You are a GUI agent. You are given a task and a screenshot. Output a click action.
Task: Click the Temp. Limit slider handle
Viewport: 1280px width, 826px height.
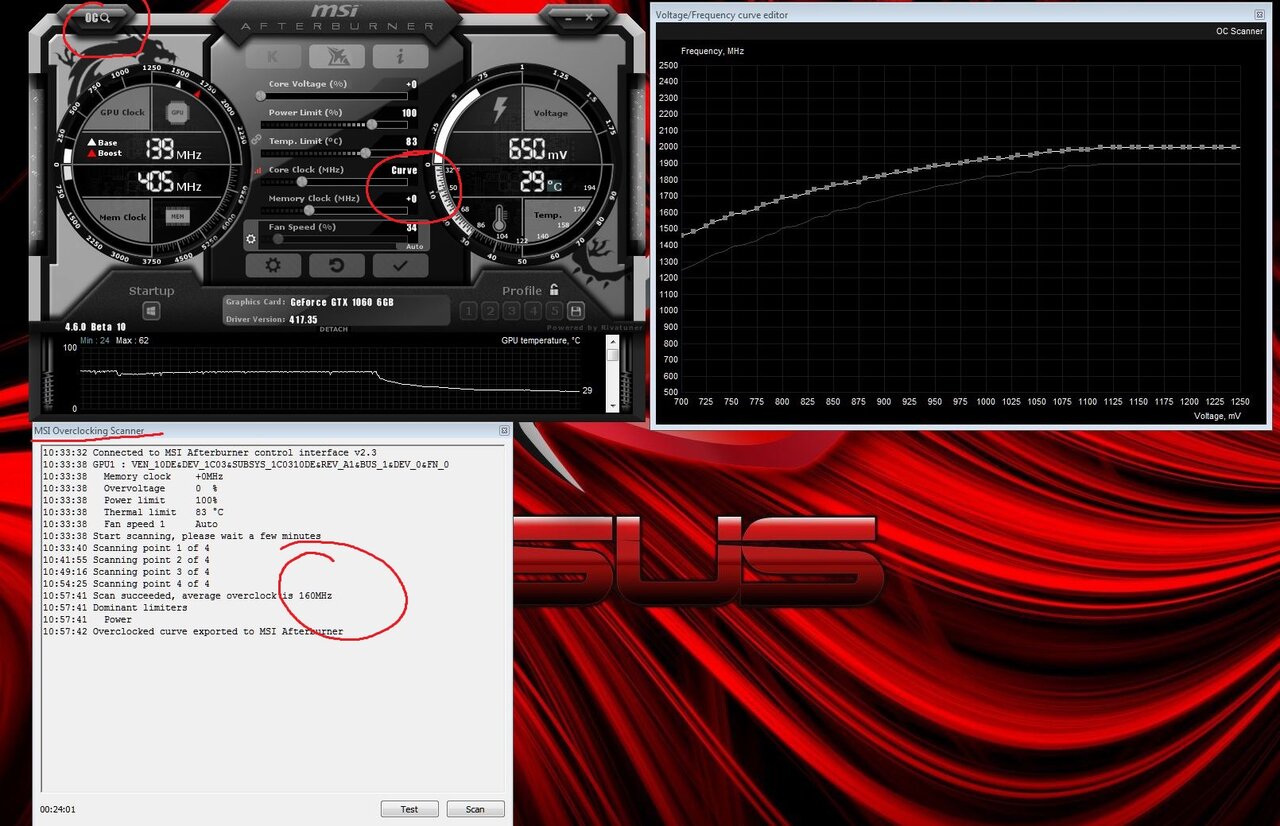tap(365, 153)
